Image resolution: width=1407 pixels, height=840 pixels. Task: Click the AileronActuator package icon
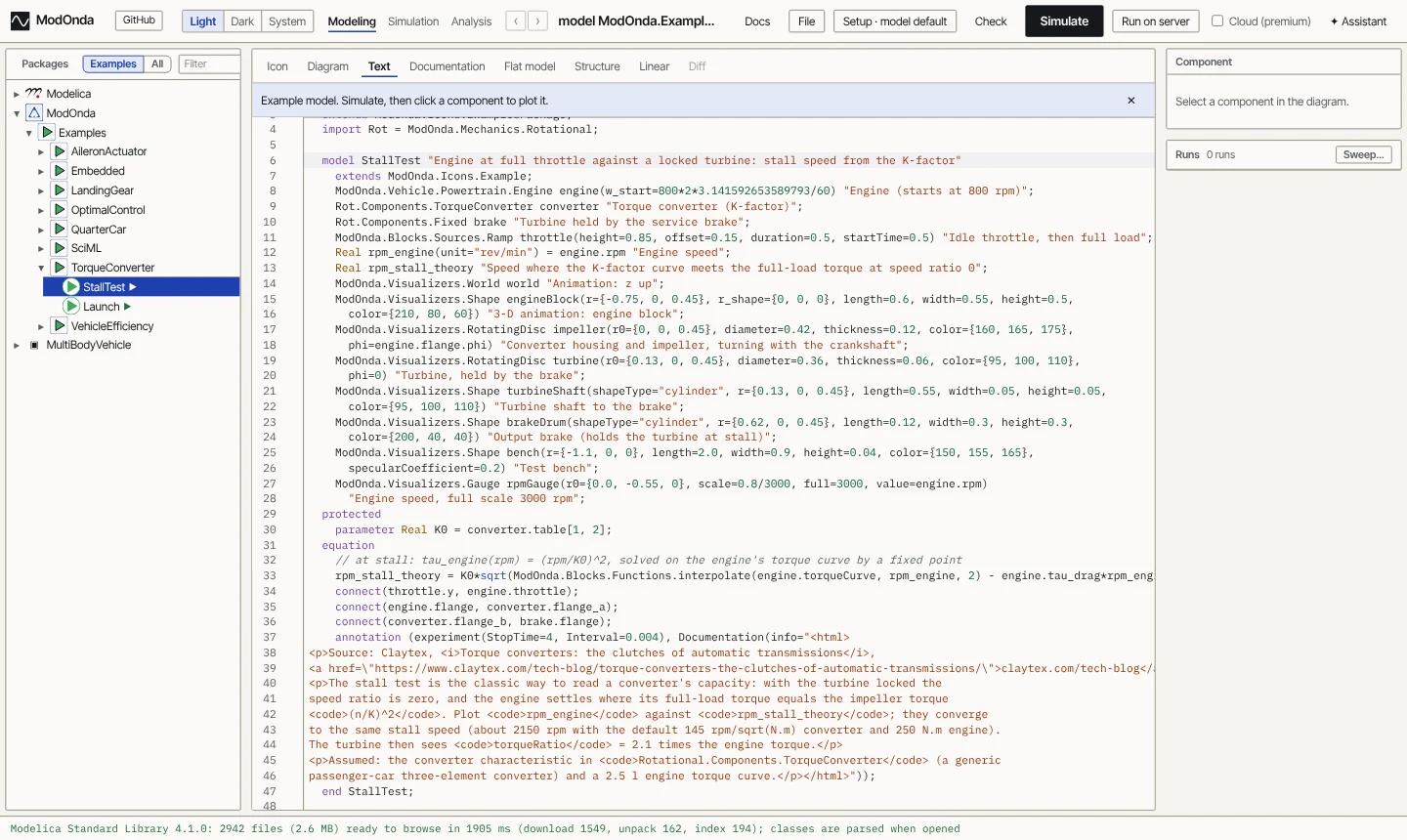pos(60,151)
